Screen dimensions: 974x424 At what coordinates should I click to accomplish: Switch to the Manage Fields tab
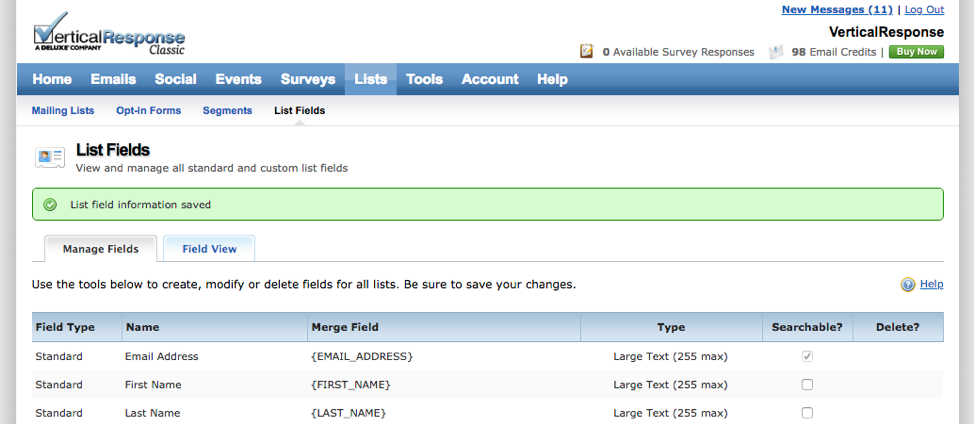coord(101,248)
